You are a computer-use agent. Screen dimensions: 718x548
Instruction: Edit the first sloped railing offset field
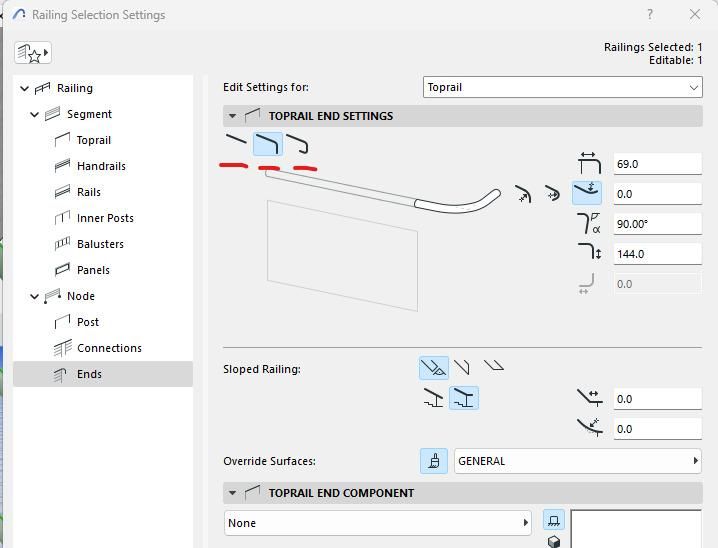tap(657, 399)
